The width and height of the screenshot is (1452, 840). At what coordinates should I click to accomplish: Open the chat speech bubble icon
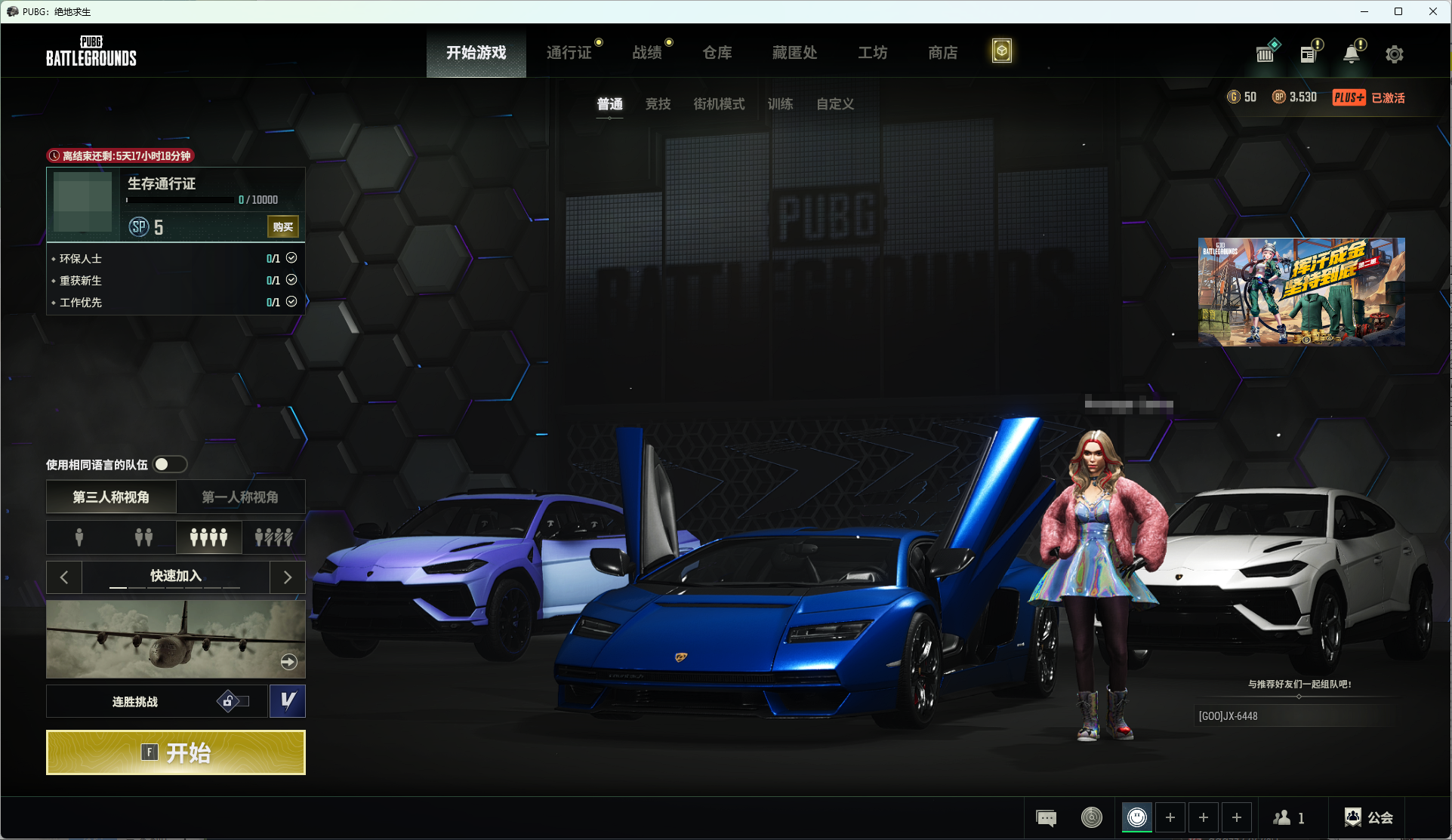(1047, 817)
